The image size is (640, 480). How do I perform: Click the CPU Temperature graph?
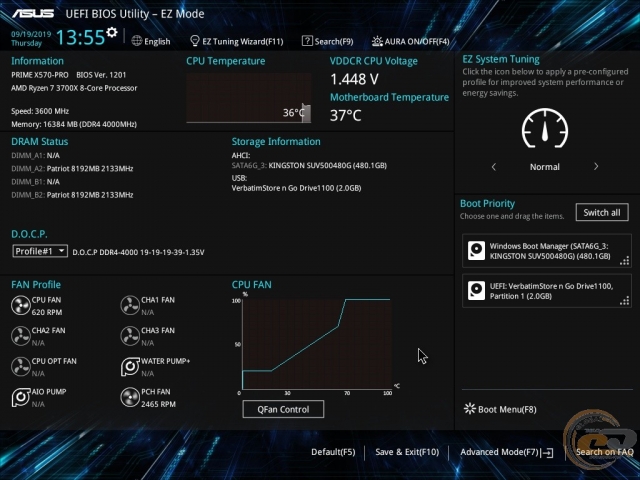pyautogui.click(x=249, y=98)
